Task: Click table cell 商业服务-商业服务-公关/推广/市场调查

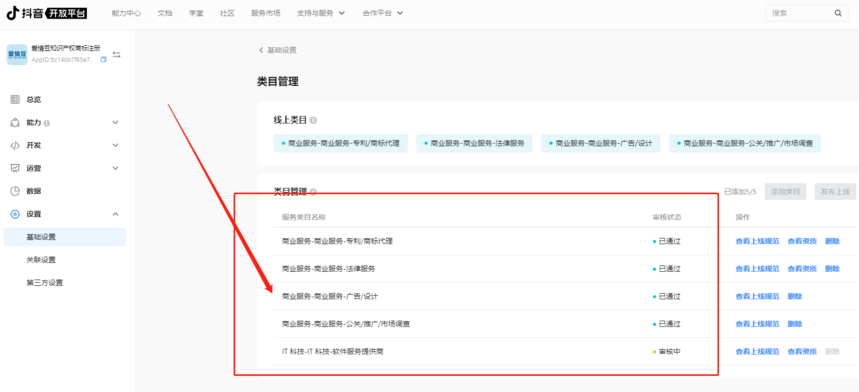Action: 346,324
